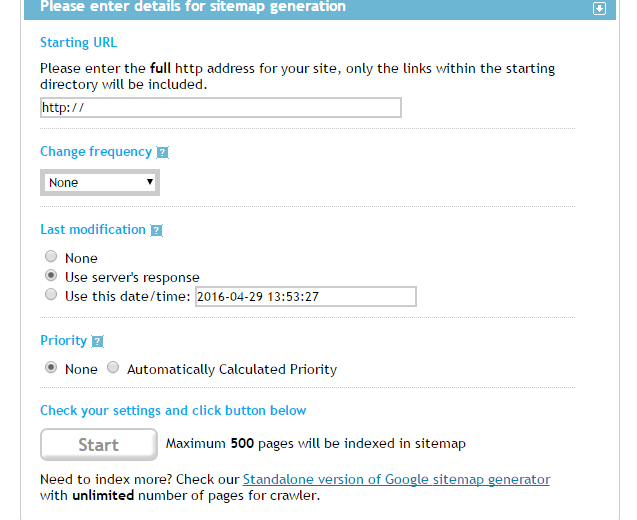
Task: Select Use server's response option
Action: pyautogui.click(x=51, y=276)
